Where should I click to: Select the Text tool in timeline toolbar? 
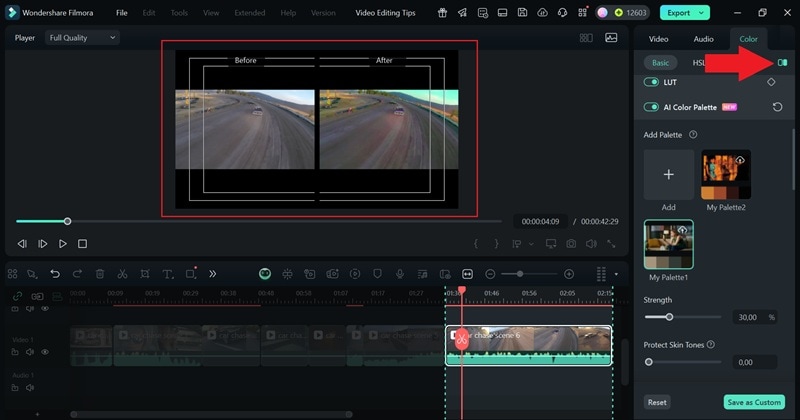[166, 274]
